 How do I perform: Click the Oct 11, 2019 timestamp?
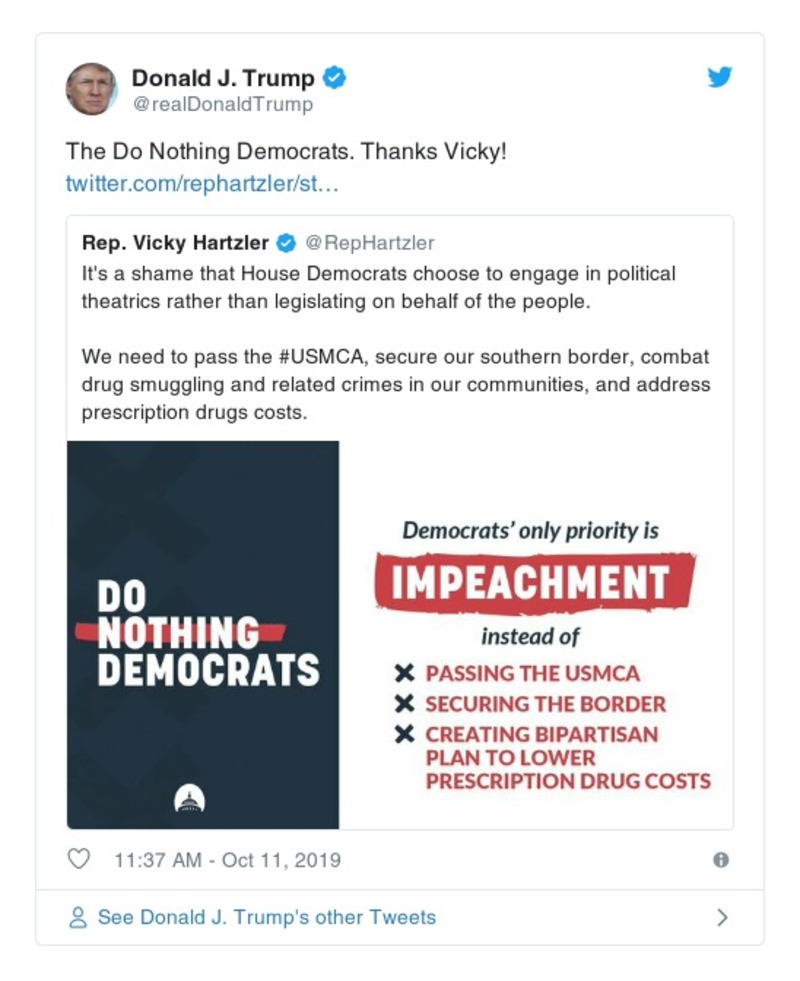231,859
